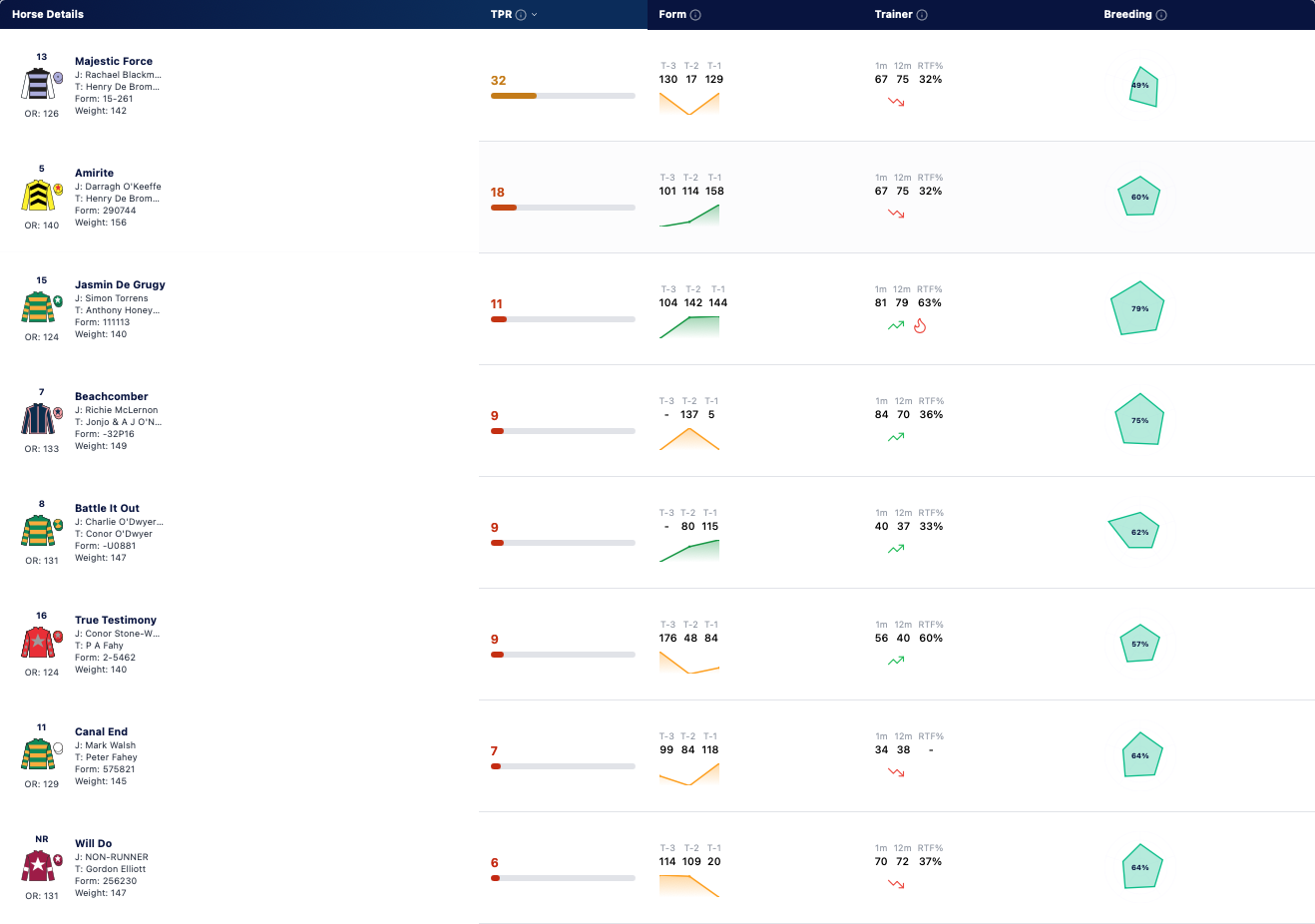Image resolution: width=1315 pixels, height=924 pixels.
Task: Click Majestic Force's TPR progress bar
Action: (x=563, y=96)
